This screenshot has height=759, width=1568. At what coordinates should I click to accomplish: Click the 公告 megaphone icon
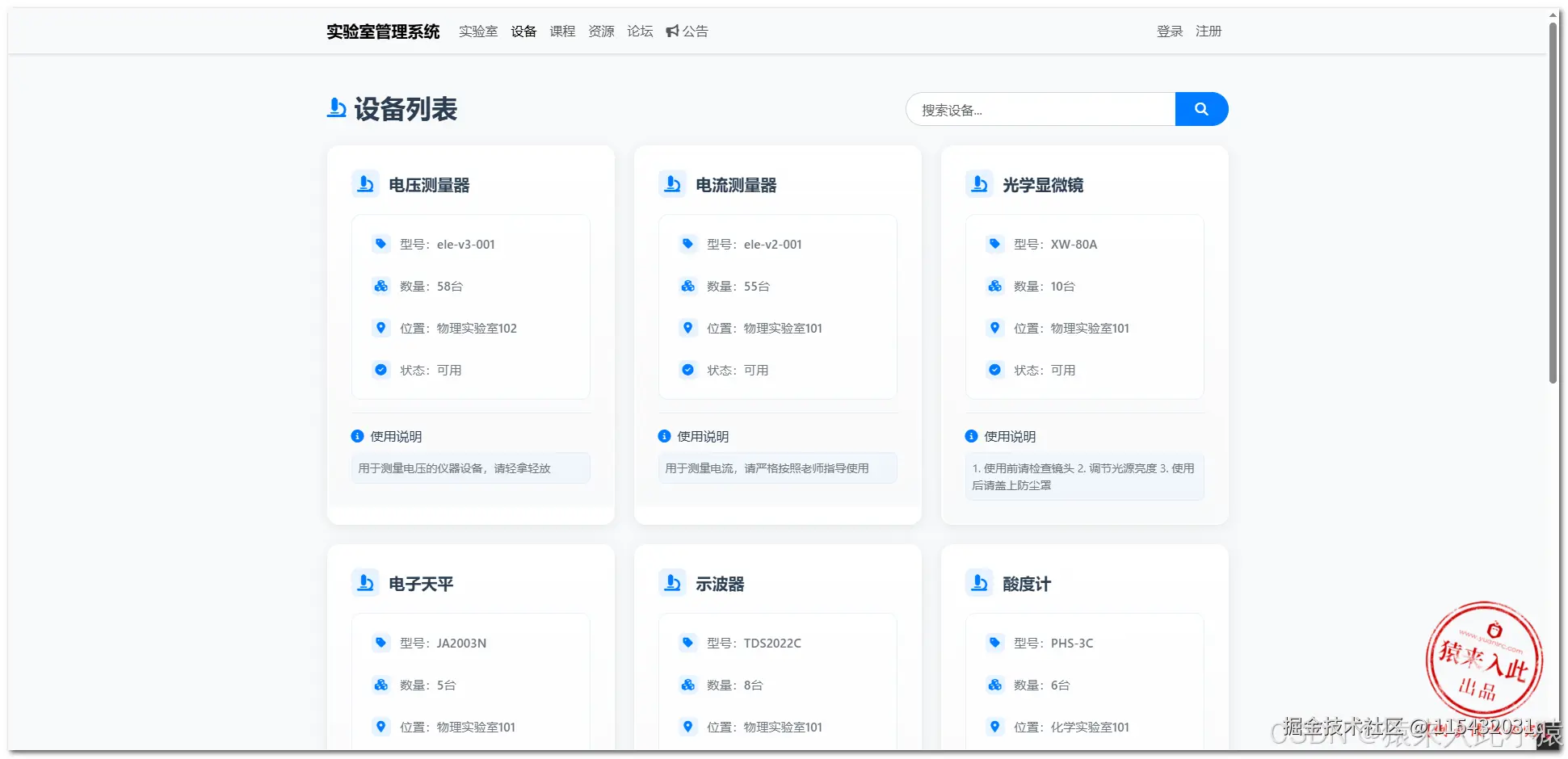point(673,31)
